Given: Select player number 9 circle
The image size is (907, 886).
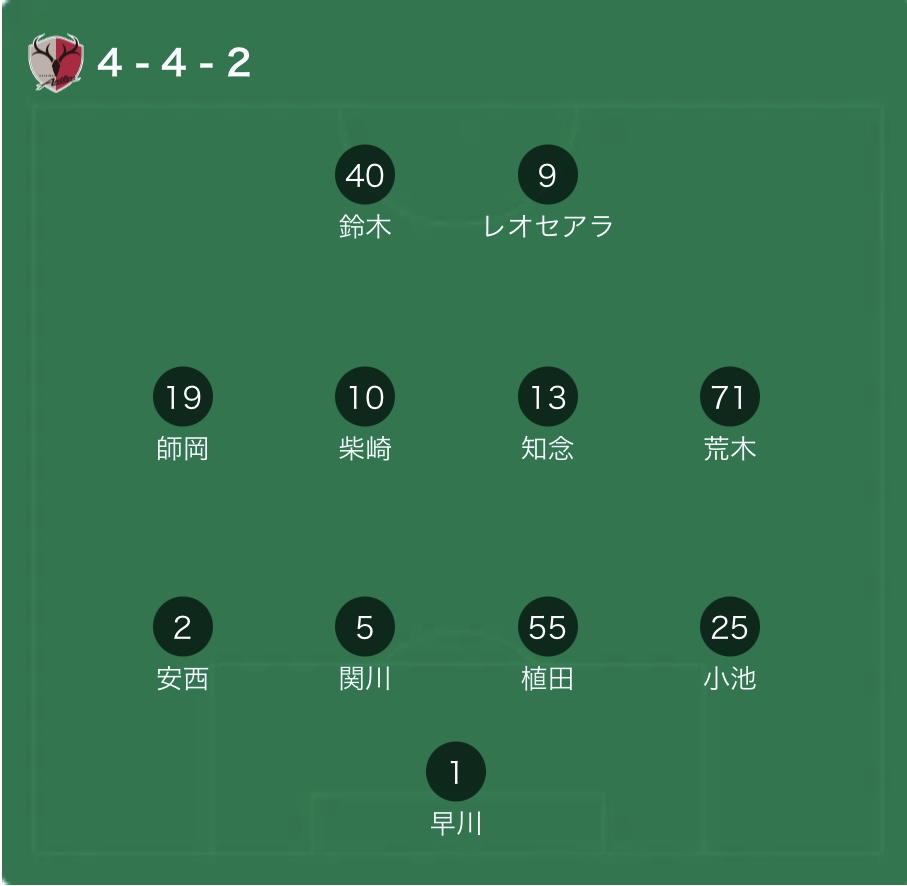Looking at the screenshot, I should [548, 174].
